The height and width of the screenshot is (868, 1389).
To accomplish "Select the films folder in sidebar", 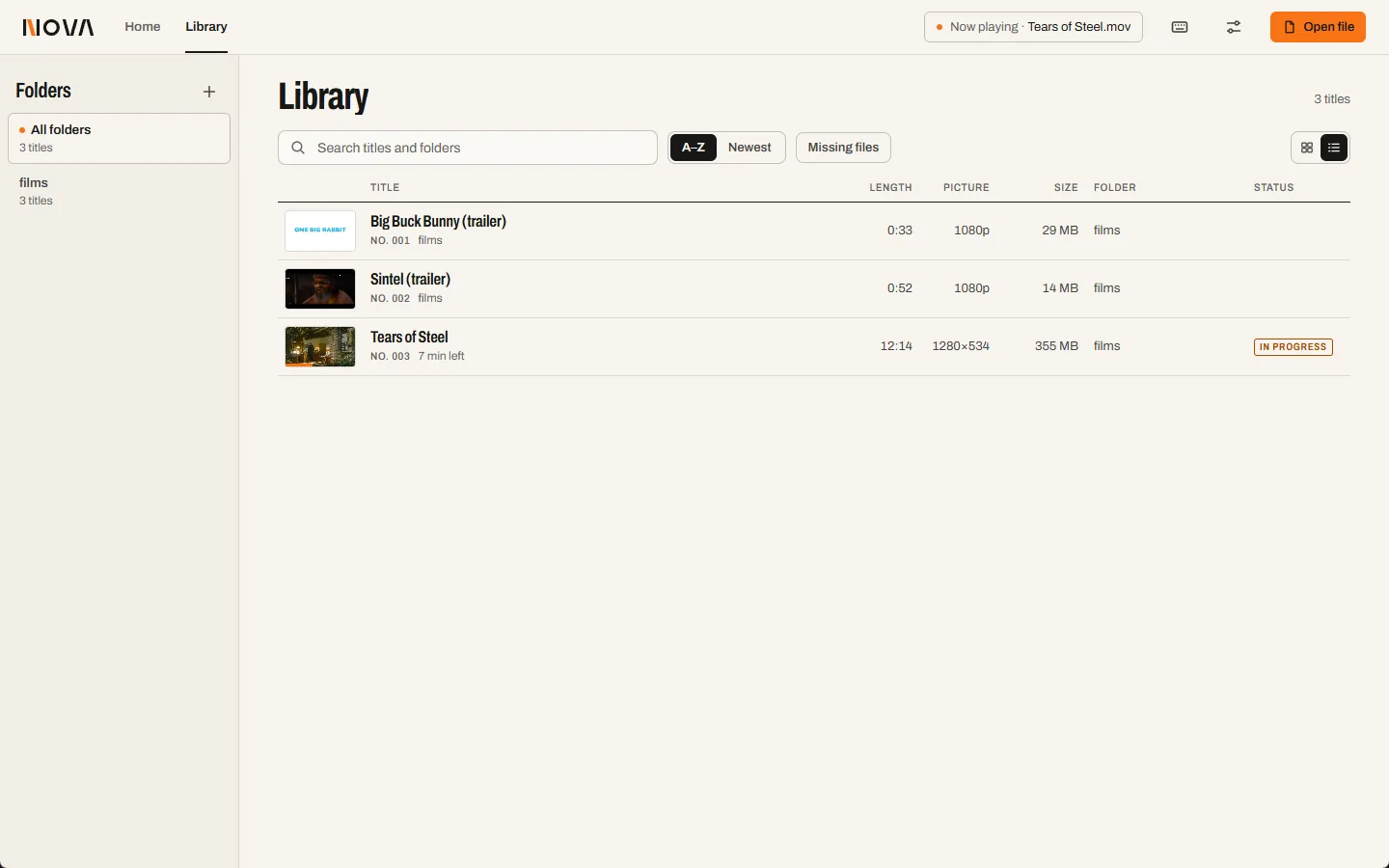I will pos(119,191).
